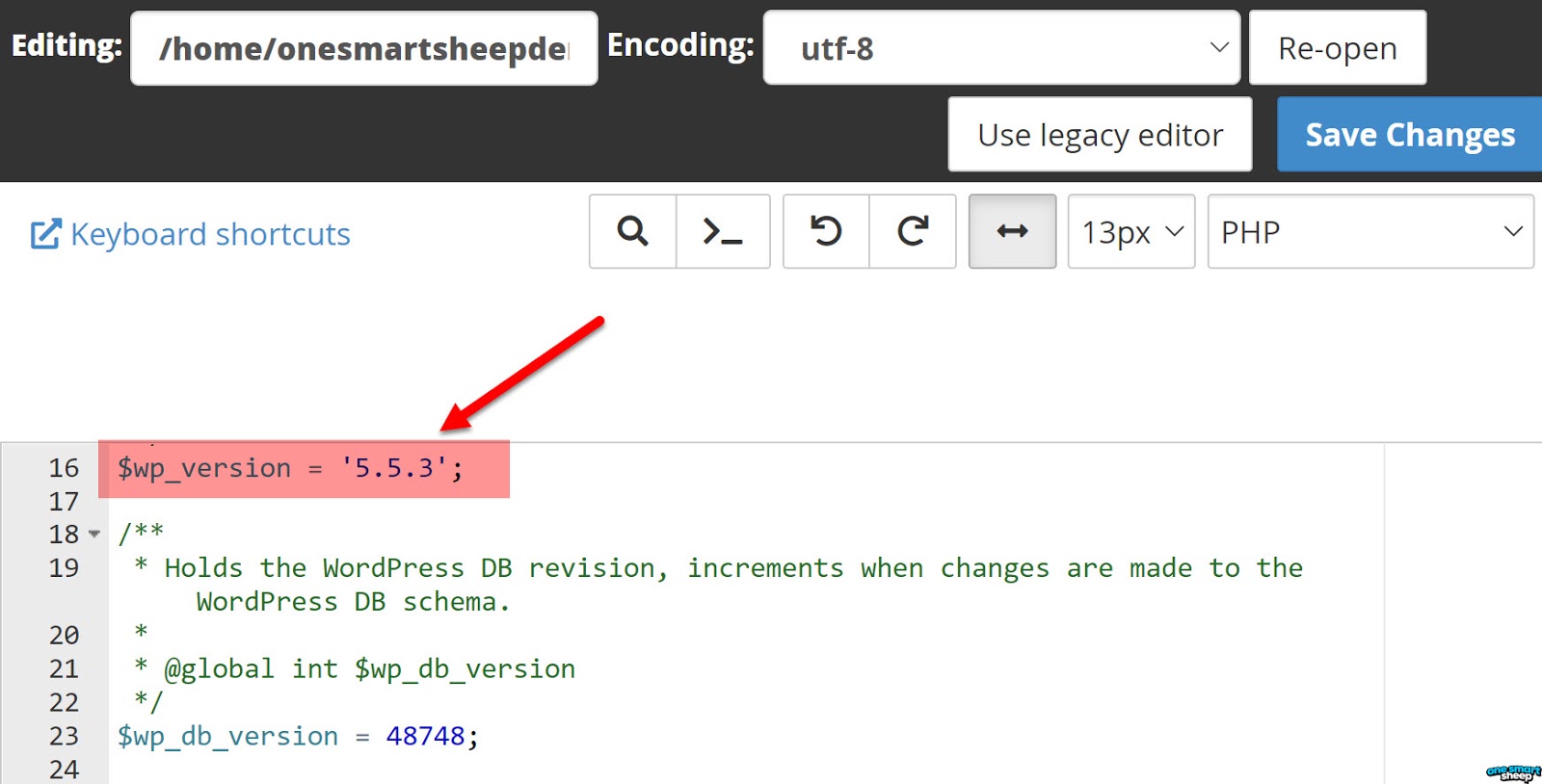Click line number 19 in the gutter
The width and height of the screenshot is (1542, 784).
click(x=64, y=568)
